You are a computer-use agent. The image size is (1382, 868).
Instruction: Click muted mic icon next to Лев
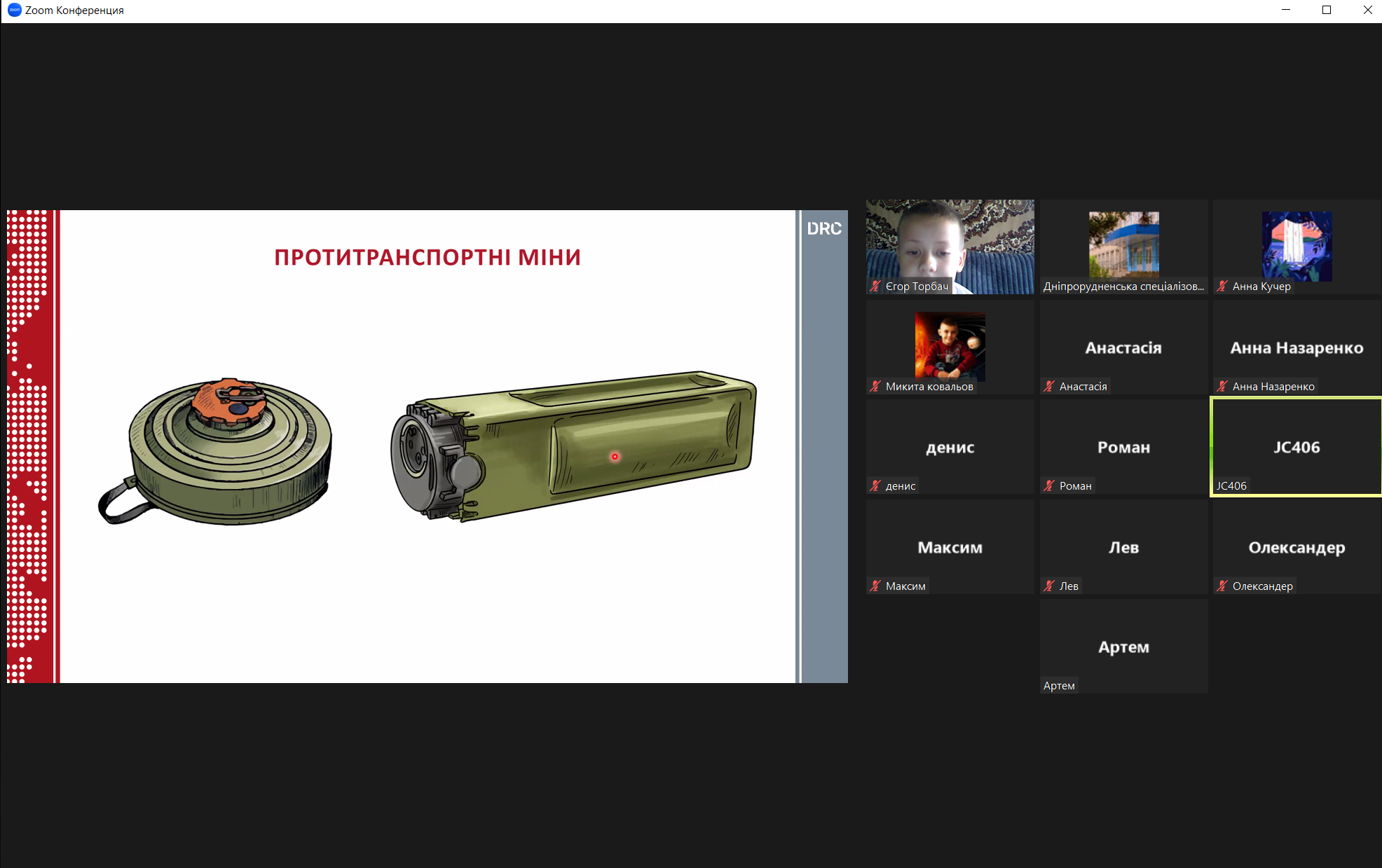pyautogui.click(x=1048, y=586)
